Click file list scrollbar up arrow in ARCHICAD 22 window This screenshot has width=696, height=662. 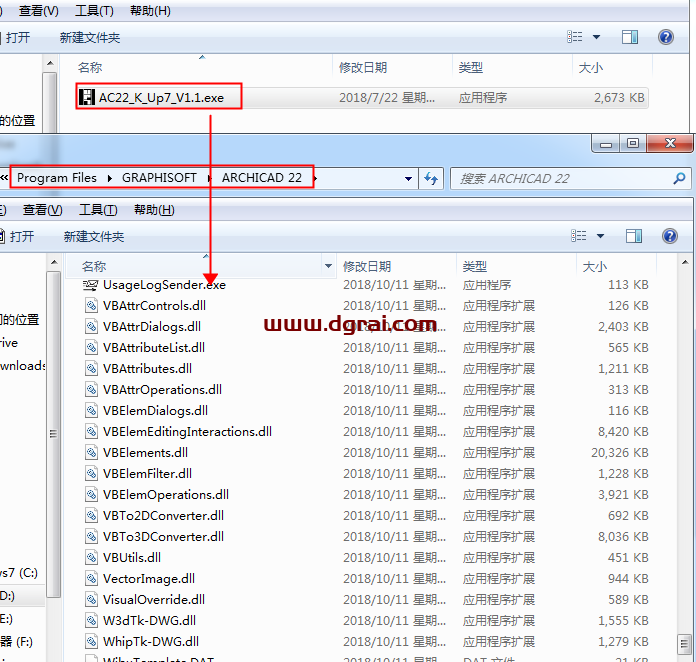click(x=685, y=262)
